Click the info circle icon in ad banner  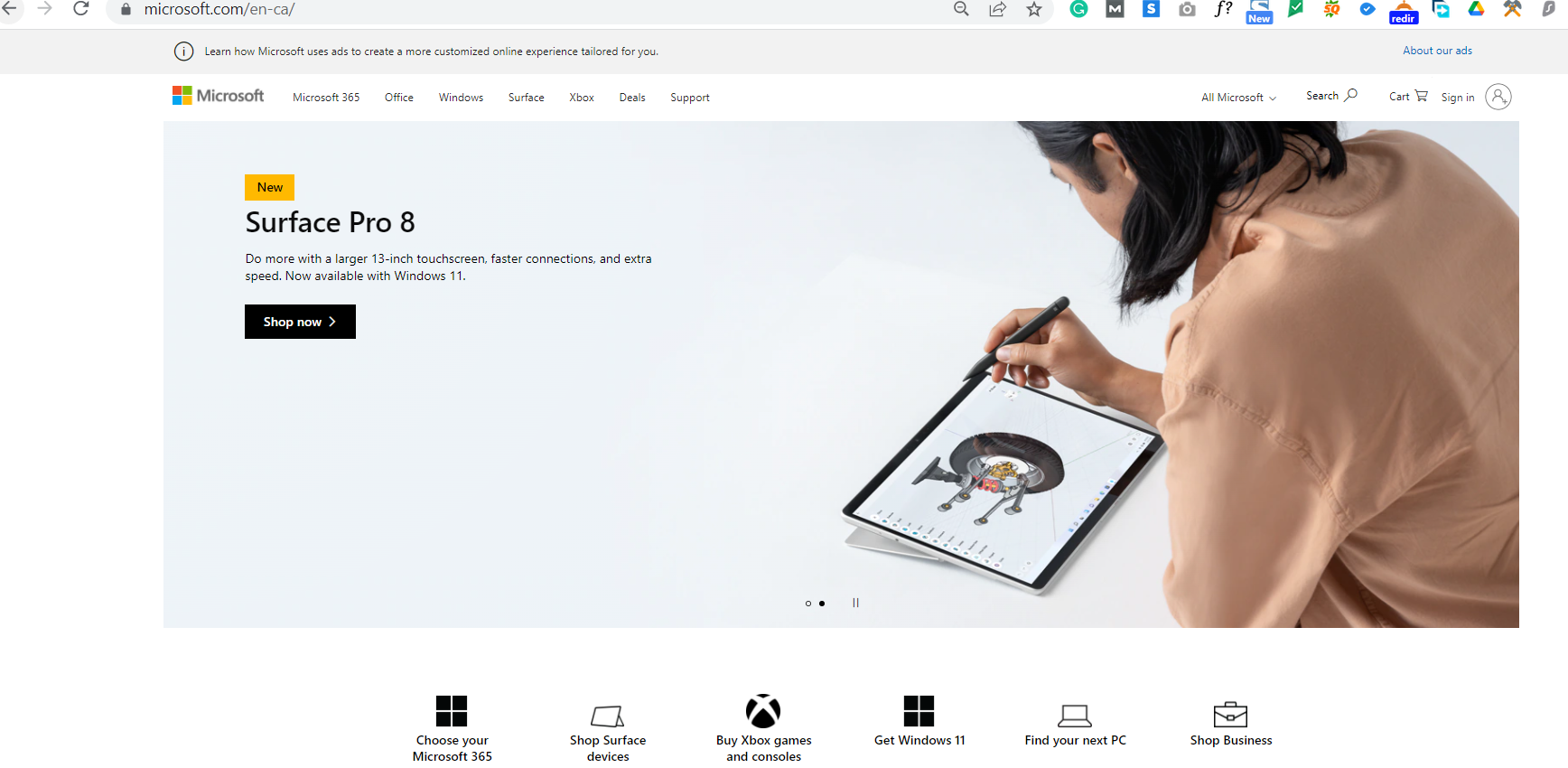click(183, 52)
